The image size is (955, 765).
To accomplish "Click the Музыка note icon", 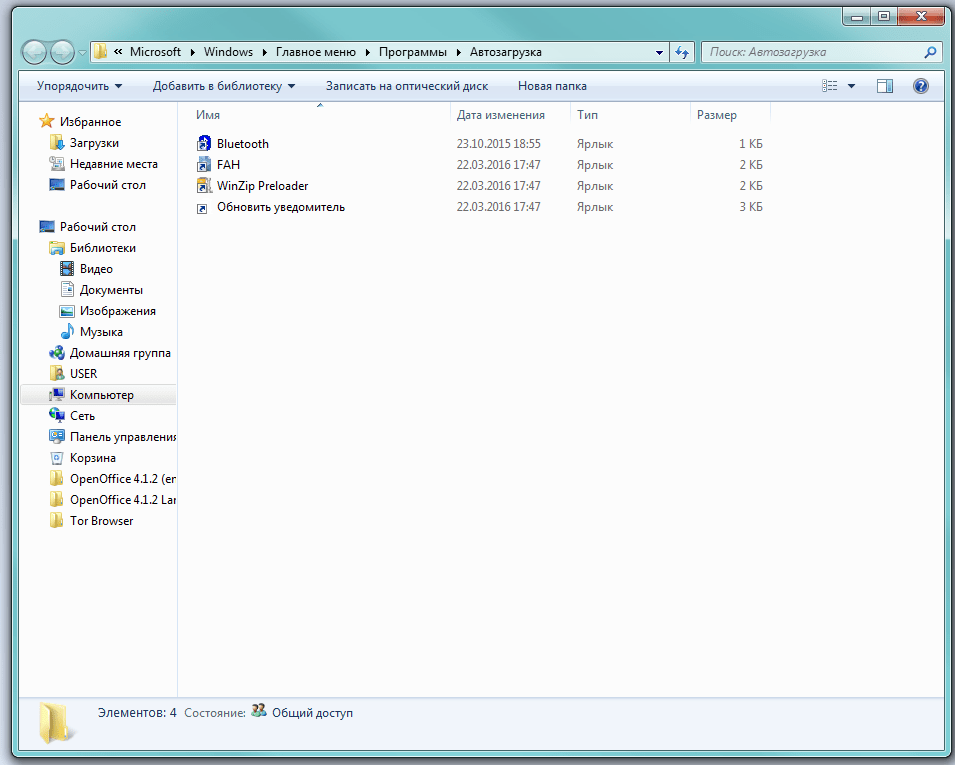I will tap(67, 332).
